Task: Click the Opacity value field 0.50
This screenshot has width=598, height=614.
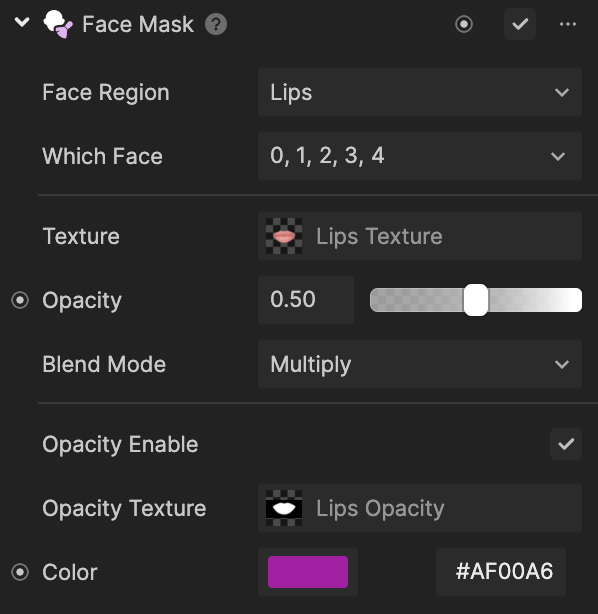Action: point(306,300)
